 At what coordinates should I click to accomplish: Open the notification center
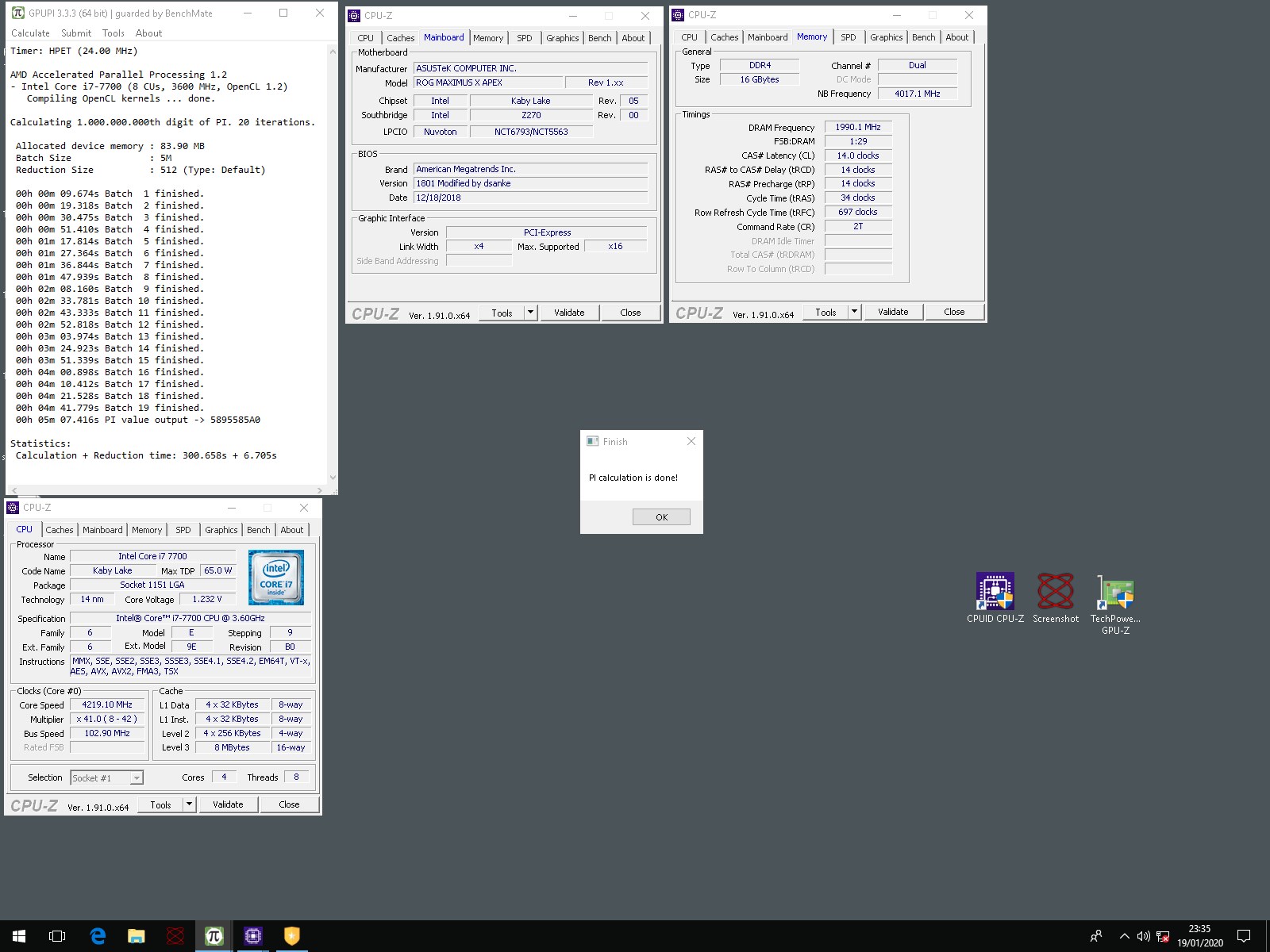[1244, 936]
